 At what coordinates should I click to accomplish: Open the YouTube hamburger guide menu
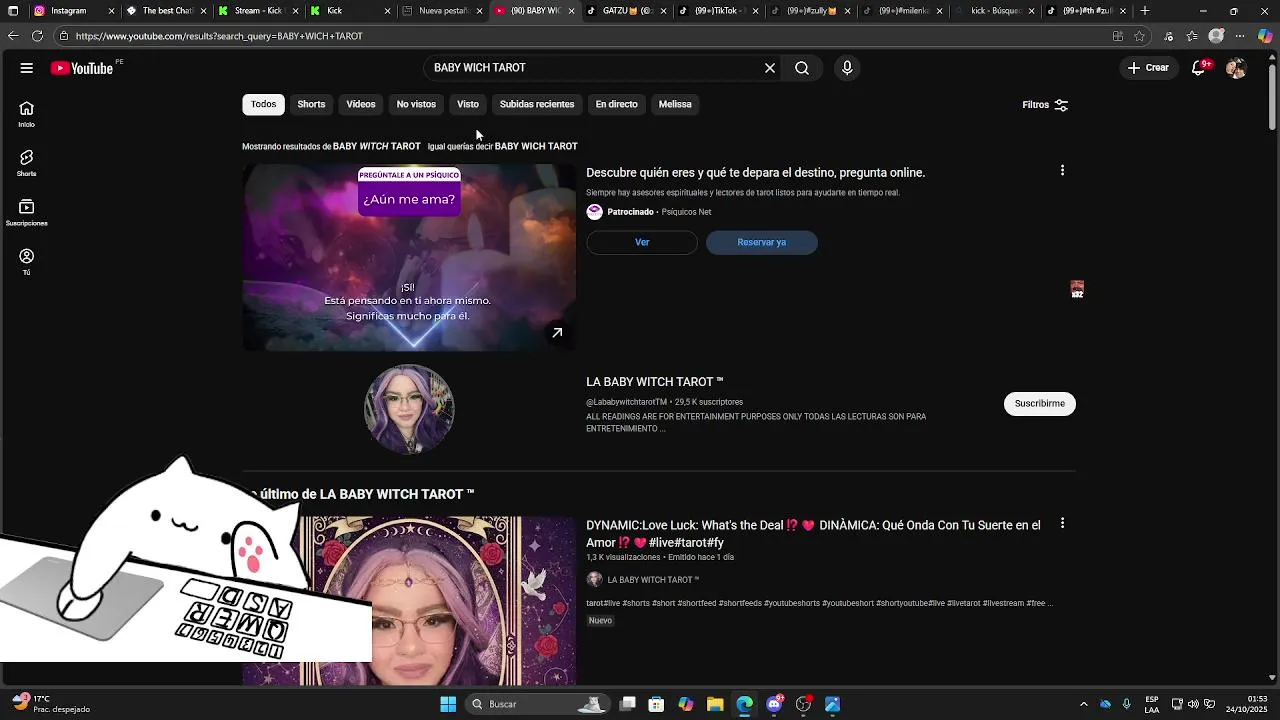coord(27,68)
